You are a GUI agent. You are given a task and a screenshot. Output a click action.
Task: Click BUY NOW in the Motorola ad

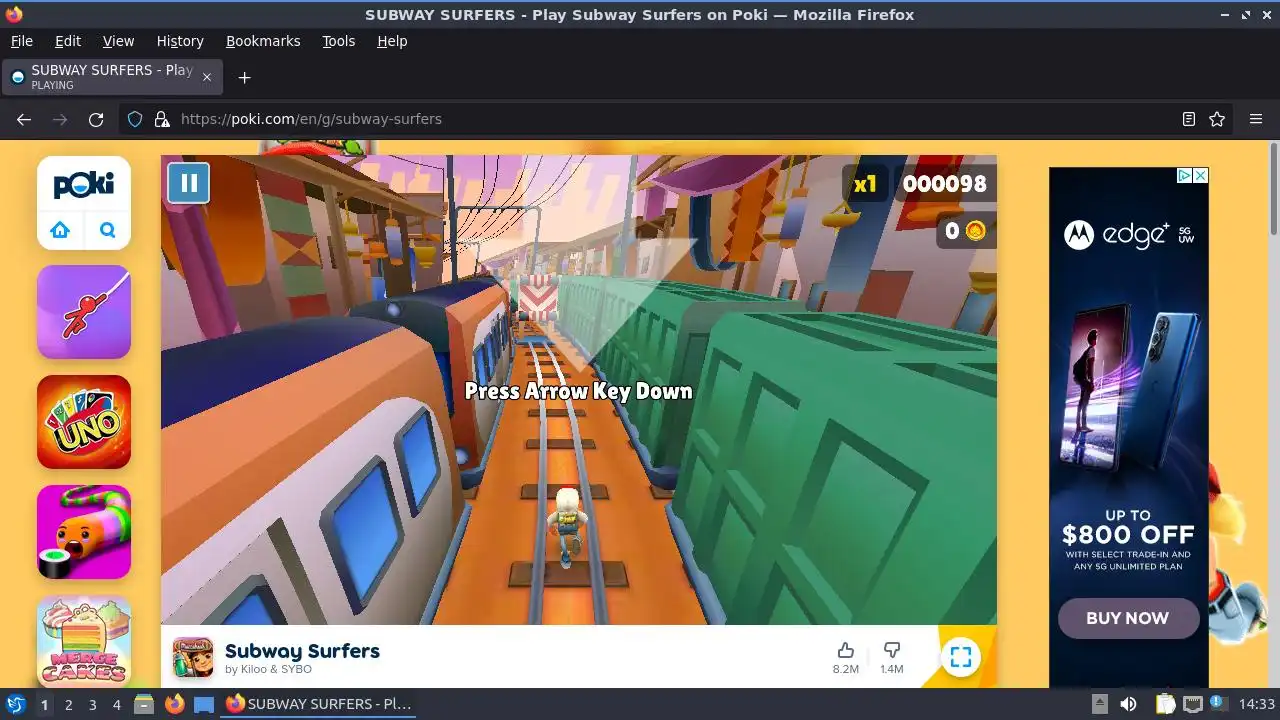tap(1128, 618)
